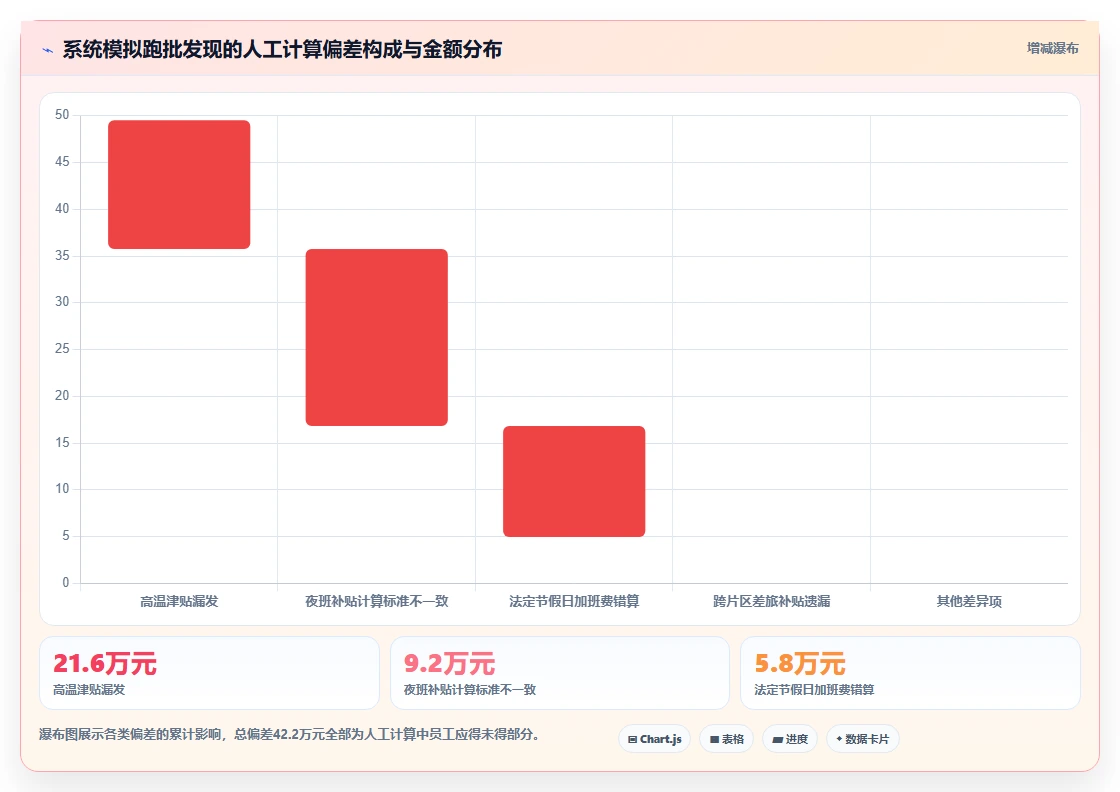The width and height of the screenshot is (1120, 792).
Task: Click the 25 tick on the y-axis
Action: click(62, 349)
